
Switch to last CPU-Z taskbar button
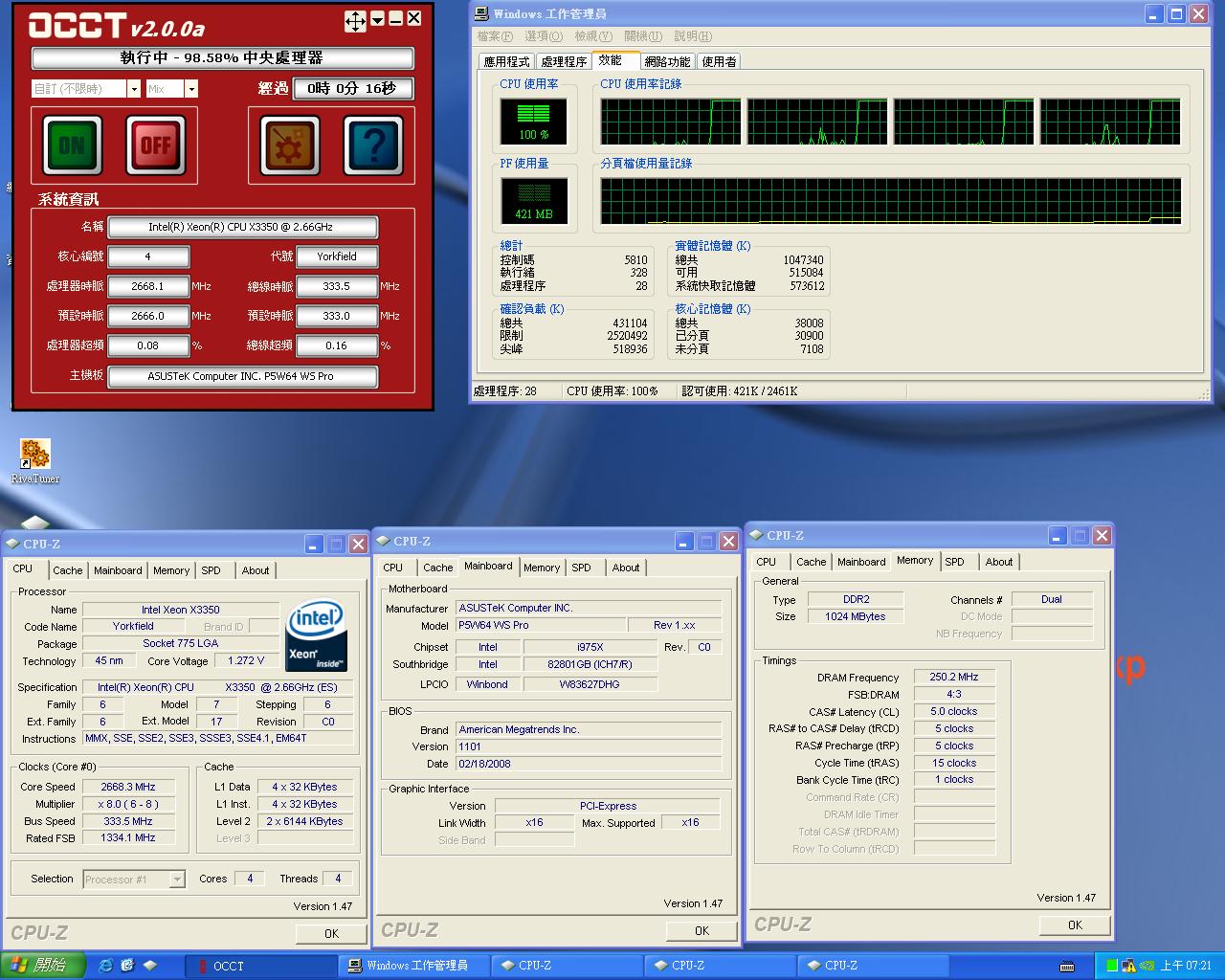[x=873, y=966]
